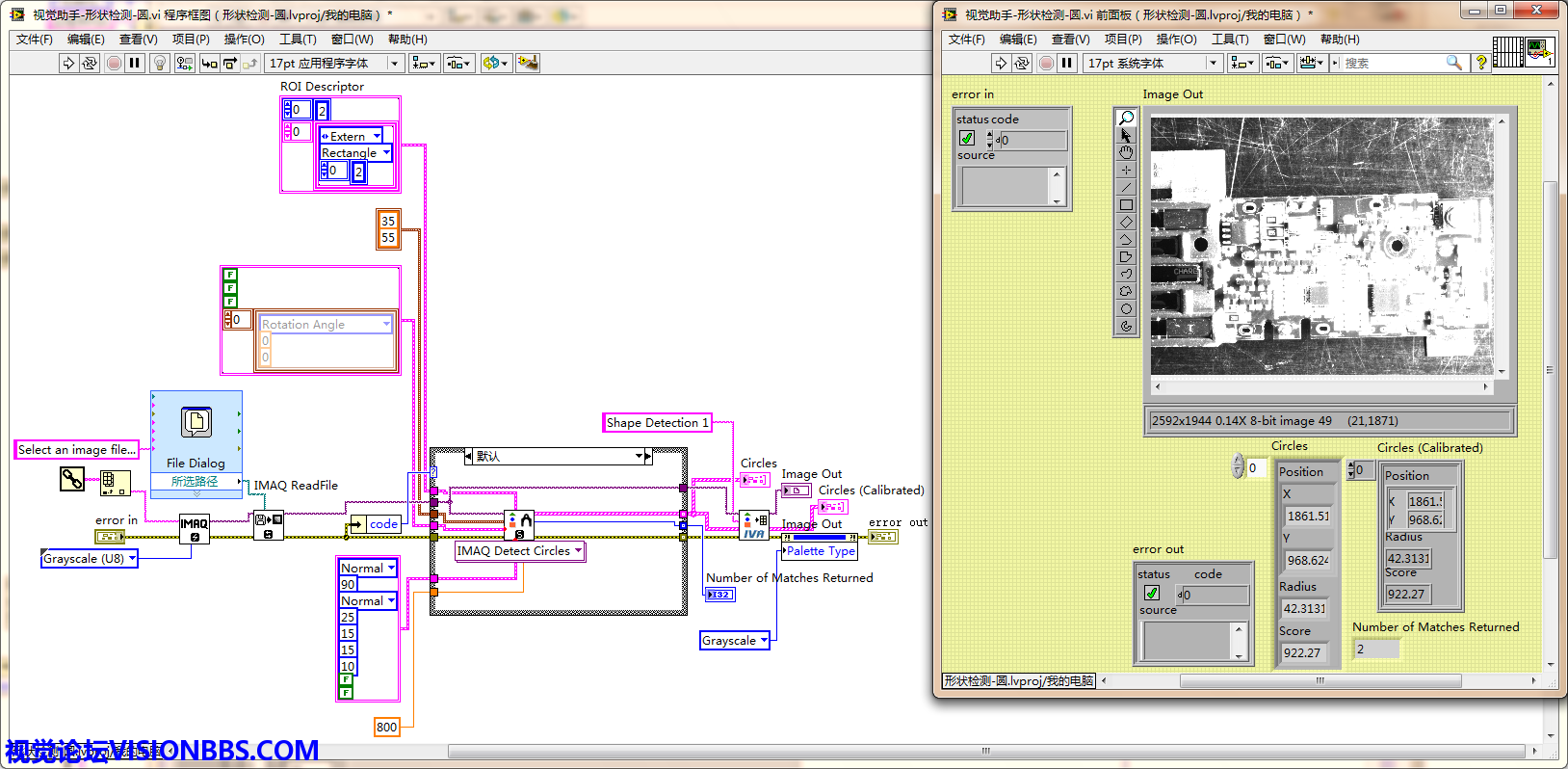The image size is (1568, 769).
Task: Click the Clean Up Diagram broom icon
Action: click(527, 64)
